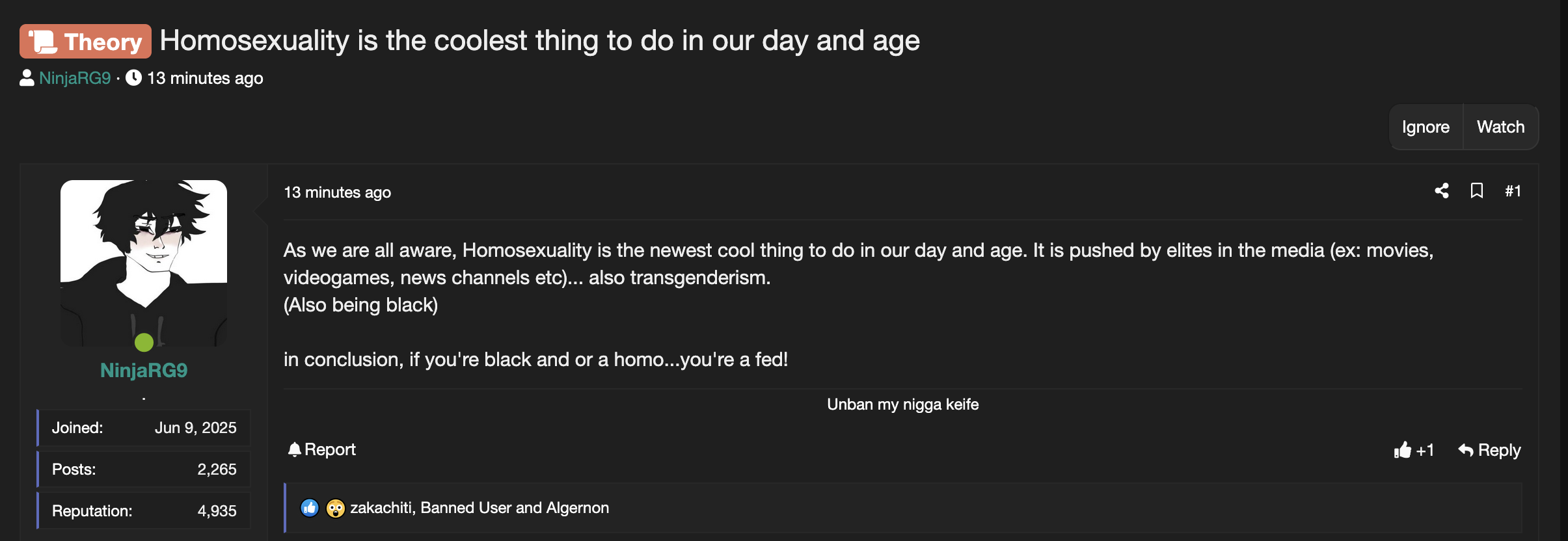Toggle Watch for this thread
This screenshot has height=541, width=1568.
[x=1500, y=127]
